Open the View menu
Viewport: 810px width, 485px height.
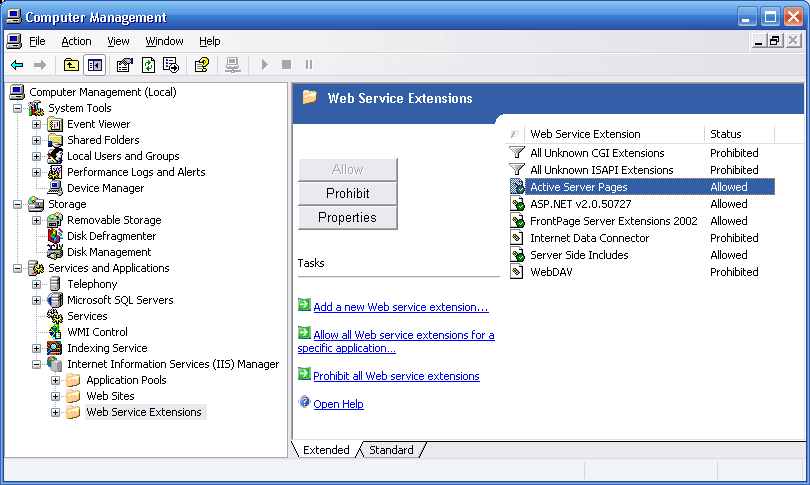coord(118,41)
